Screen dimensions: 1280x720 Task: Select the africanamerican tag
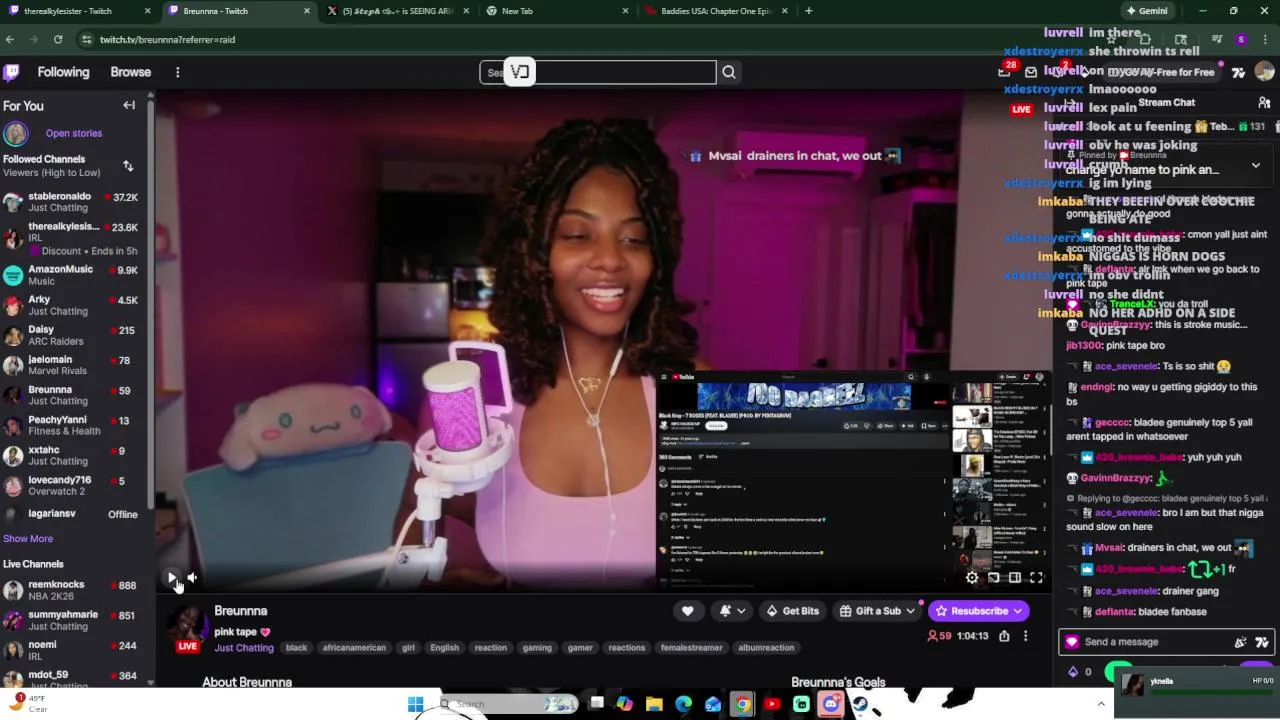click(354, 648)
